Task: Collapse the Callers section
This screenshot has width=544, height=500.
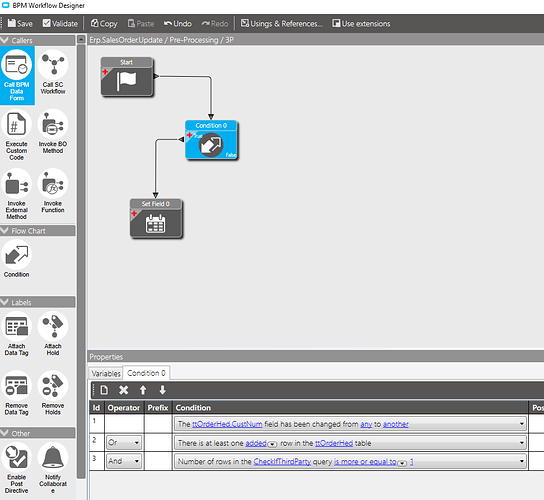Action: click(5, 40)
